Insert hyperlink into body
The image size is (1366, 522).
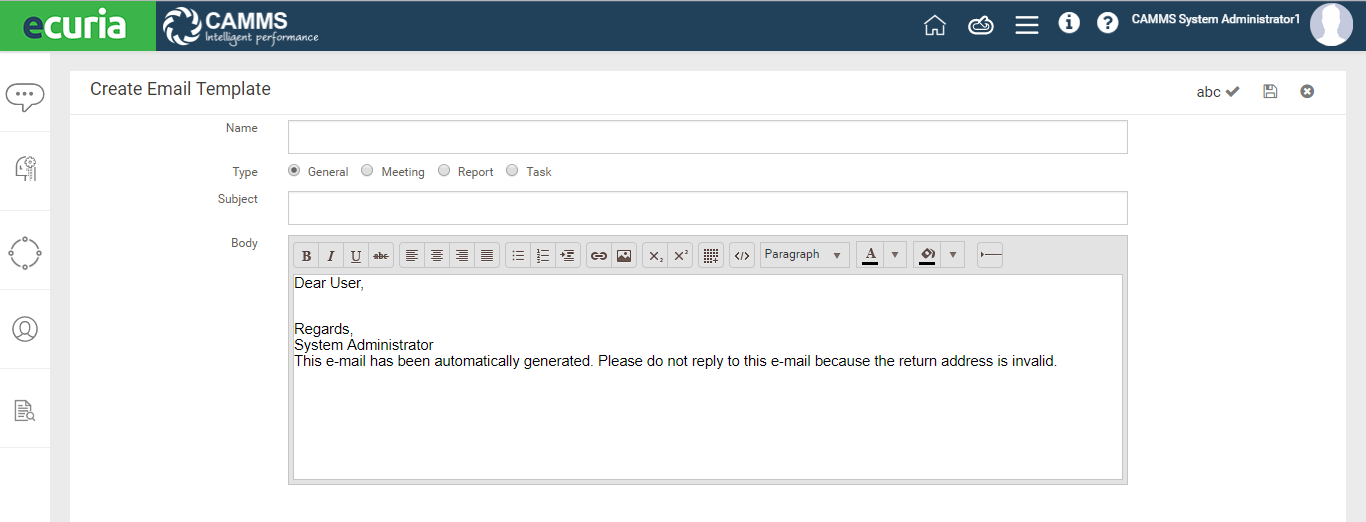pyautogui.click(x=599, y=256)
